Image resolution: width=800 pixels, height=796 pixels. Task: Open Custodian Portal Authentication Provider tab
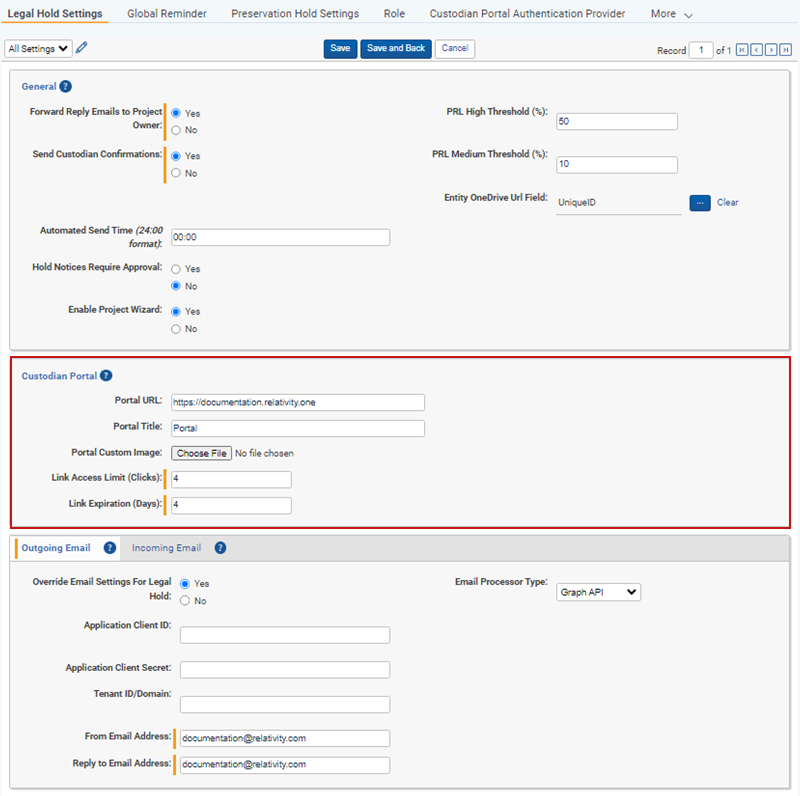point(527,13)
